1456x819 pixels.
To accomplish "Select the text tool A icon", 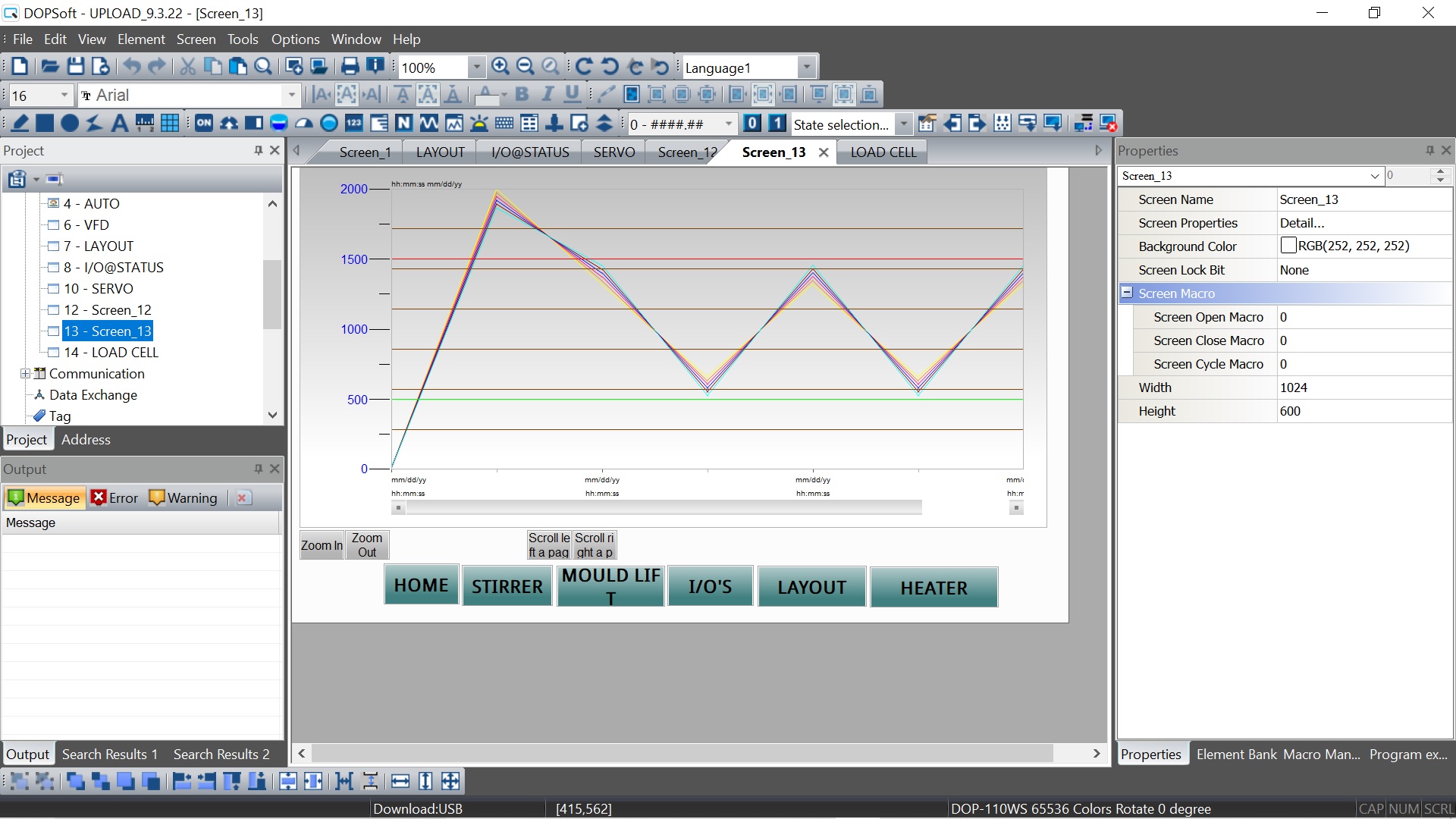I will pos(119,124).
